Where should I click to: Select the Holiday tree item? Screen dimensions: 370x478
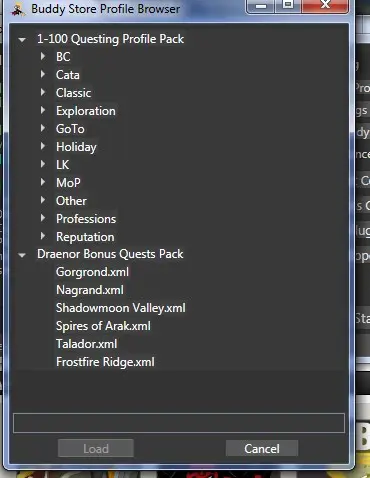pyautogui.click(x=76, y=147)
